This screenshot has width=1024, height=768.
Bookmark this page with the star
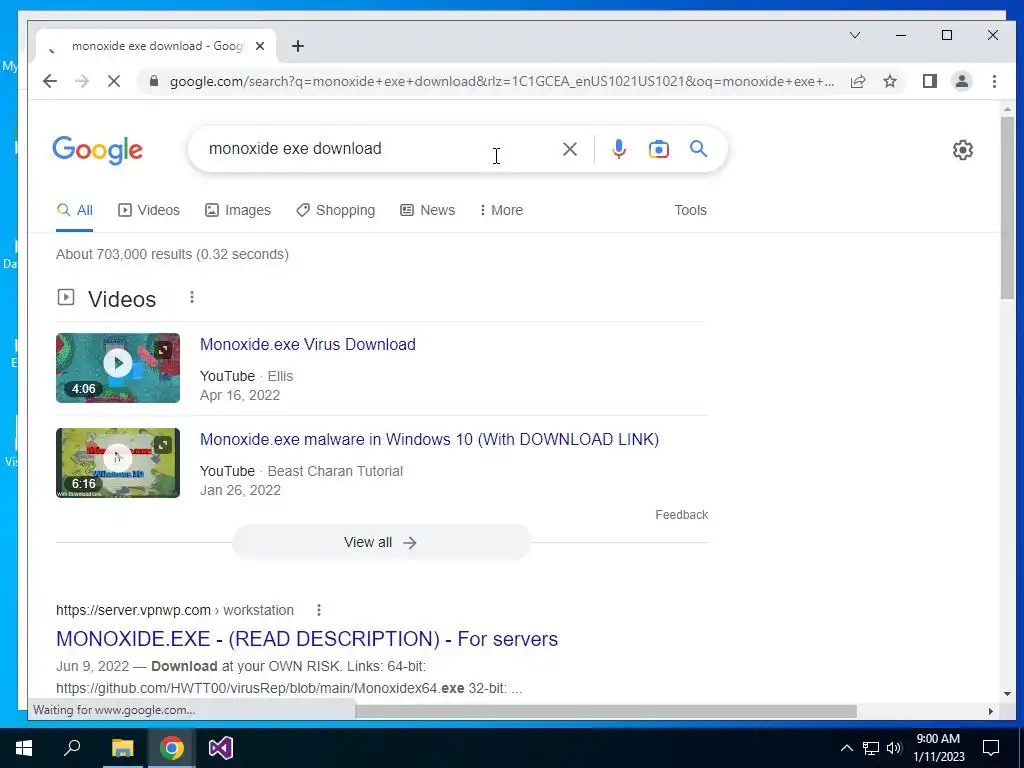pyautogui.click(x=889, y=81)
